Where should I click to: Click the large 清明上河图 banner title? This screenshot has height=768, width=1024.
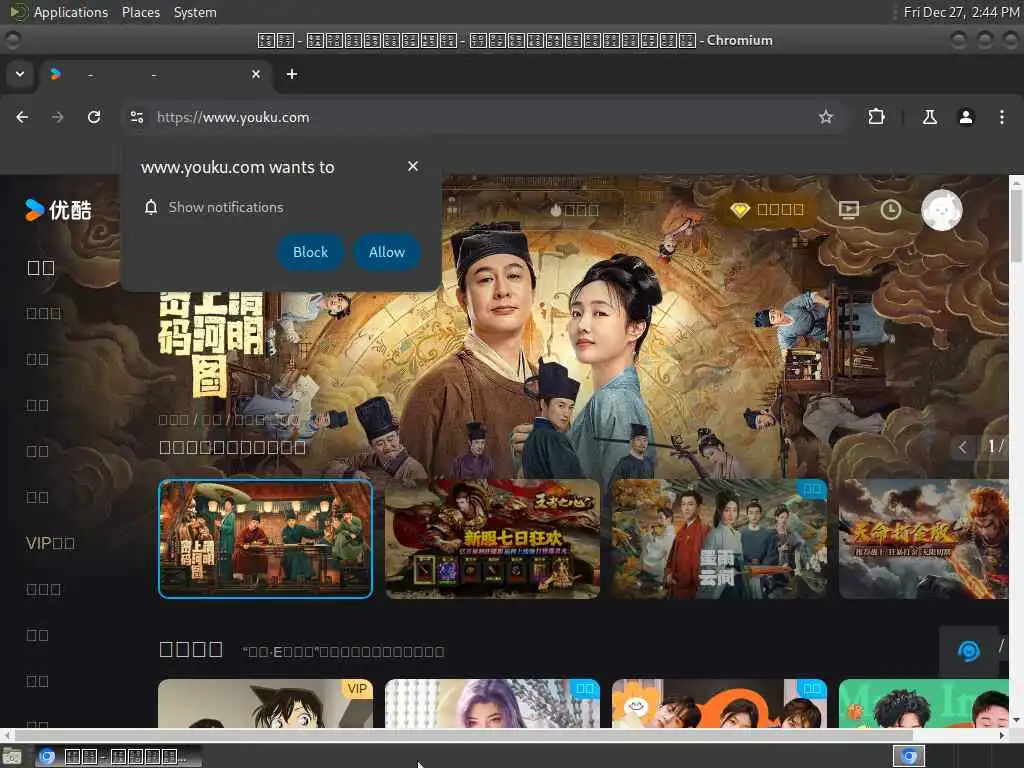(211, 344)
